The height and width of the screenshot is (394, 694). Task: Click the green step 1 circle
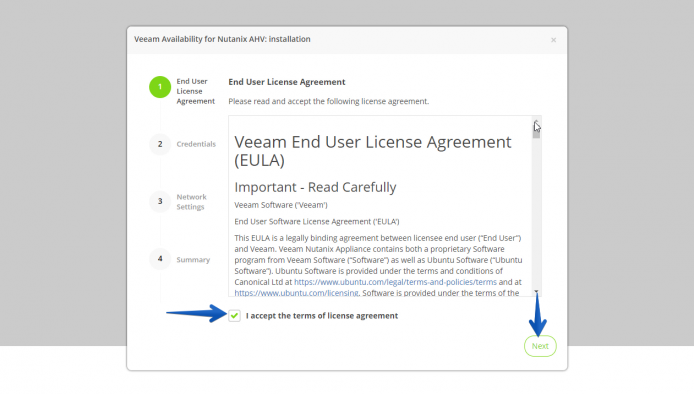pos(160,87)
